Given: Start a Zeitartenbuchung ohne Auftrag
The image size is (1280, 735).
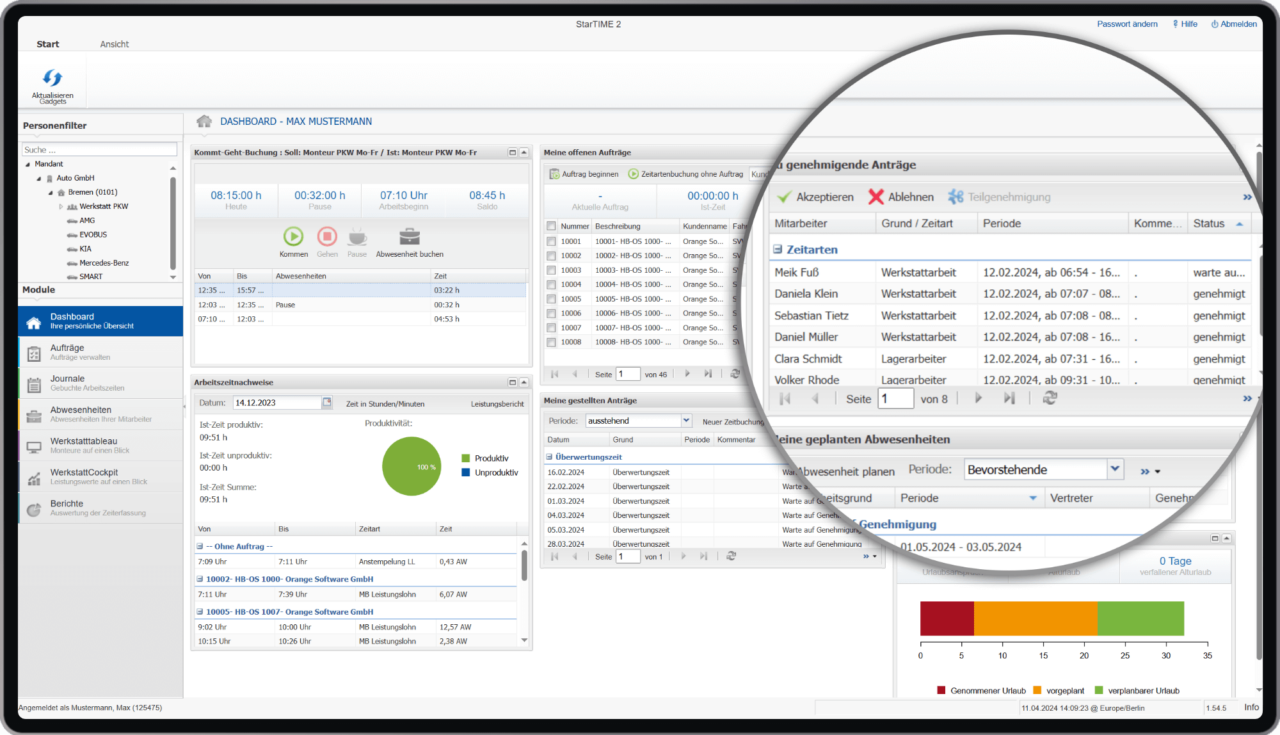Looking at the screenshot, I should [634, 175].
